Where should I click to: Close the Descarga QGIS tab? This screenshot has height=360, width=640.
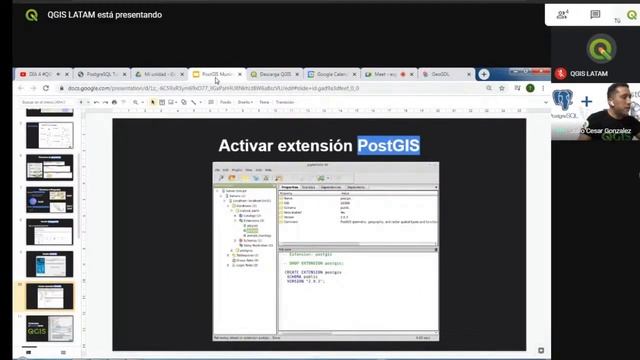[x=297, y=74]
